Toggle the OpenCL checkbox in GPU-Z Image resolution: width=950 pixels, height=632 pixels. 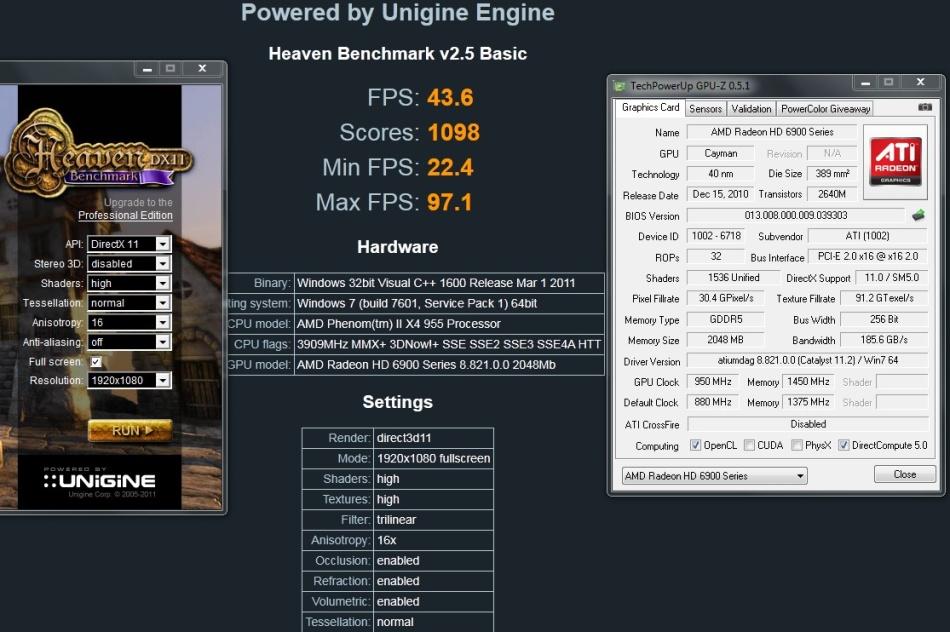coord(695,445)
